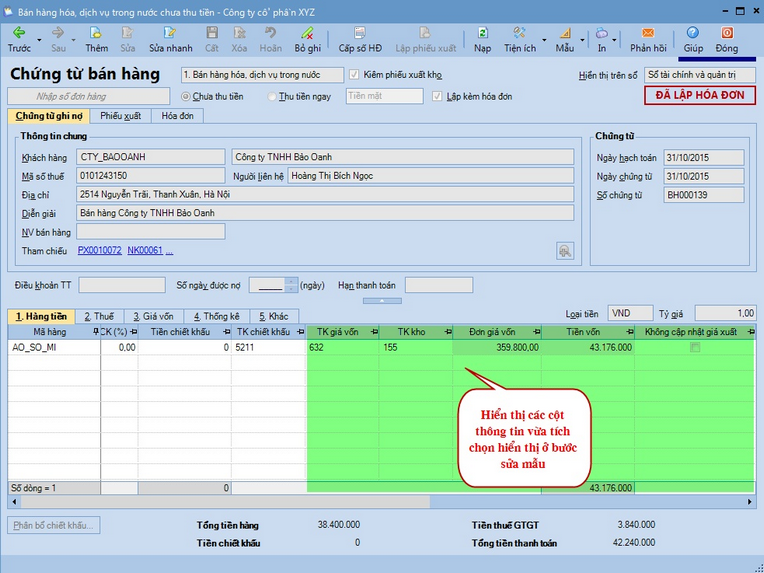Viewport: 764px width, 573px height.
Task: Click the more references ellipsis link
Action: pos(169,251)
